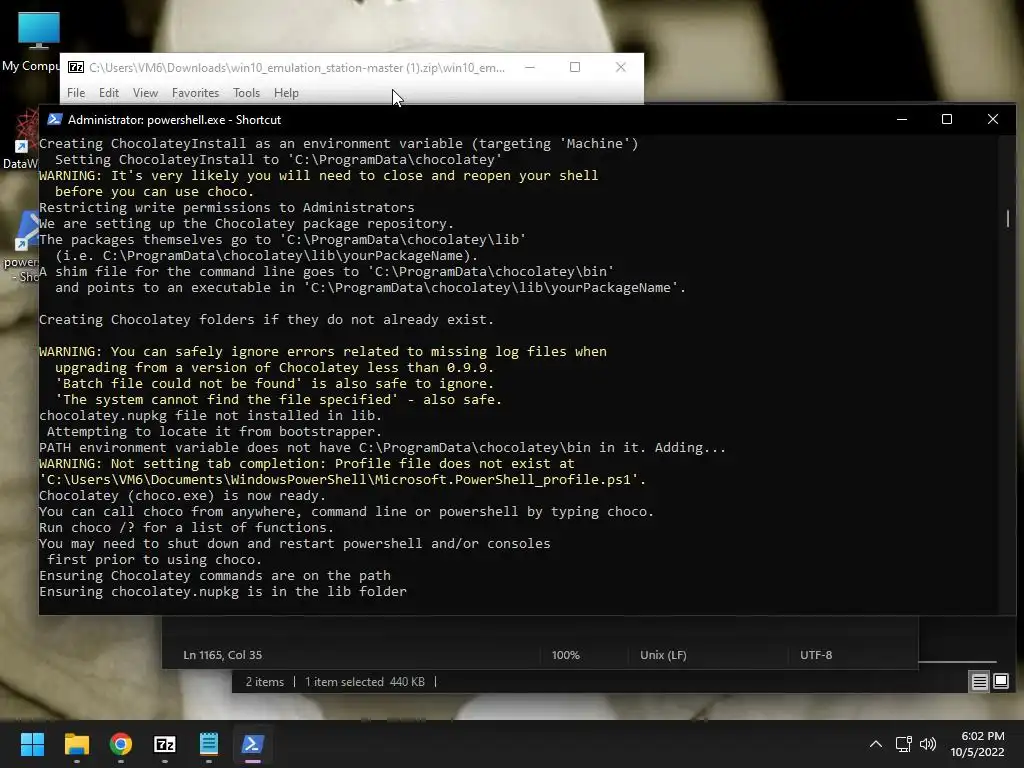Click the 7-Zip title bar path text
Viewport: 1024px width, 768px height.
296,67
